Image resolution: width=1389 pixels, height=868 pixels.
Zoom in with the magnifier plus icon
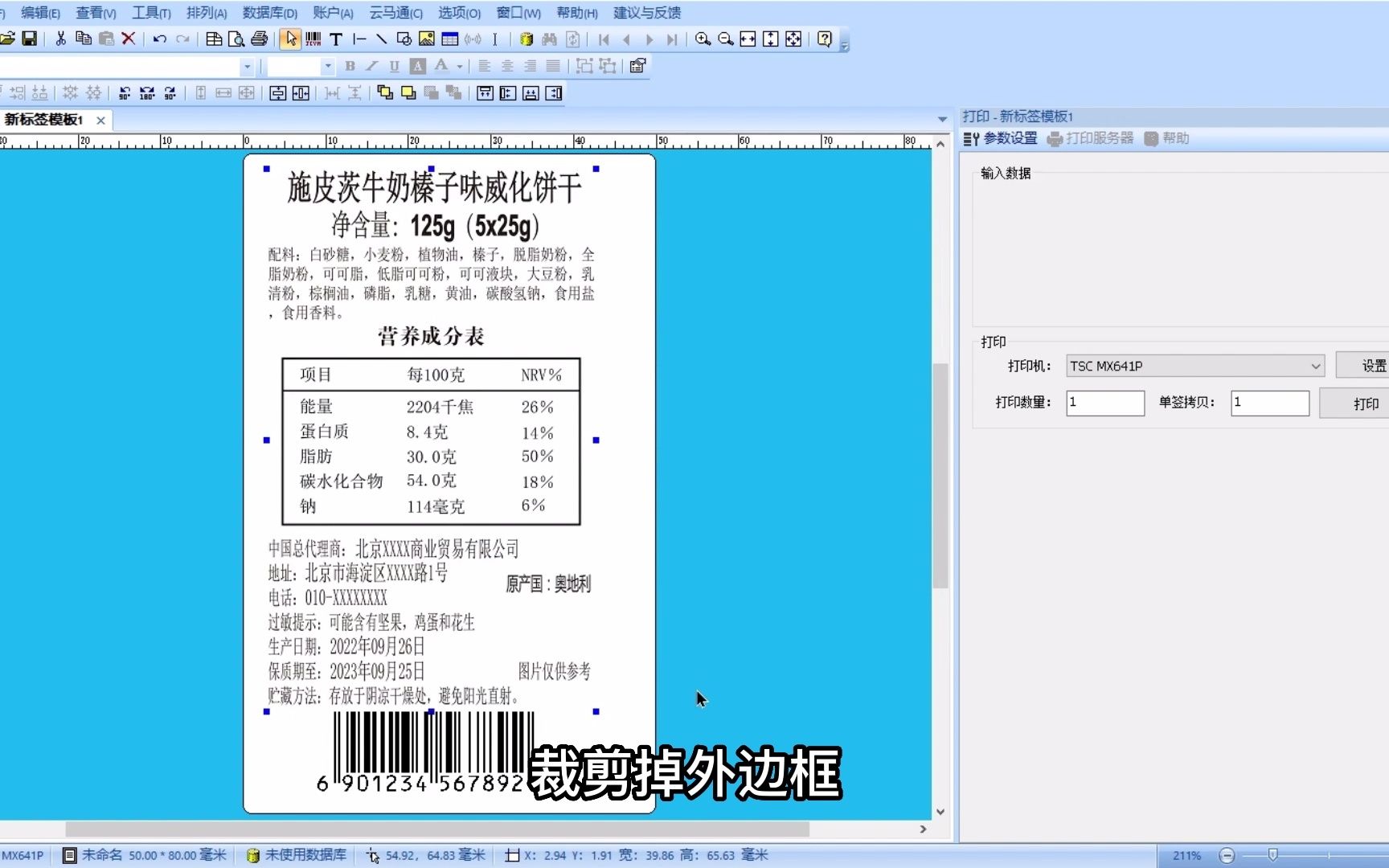(x=703, y=39)
